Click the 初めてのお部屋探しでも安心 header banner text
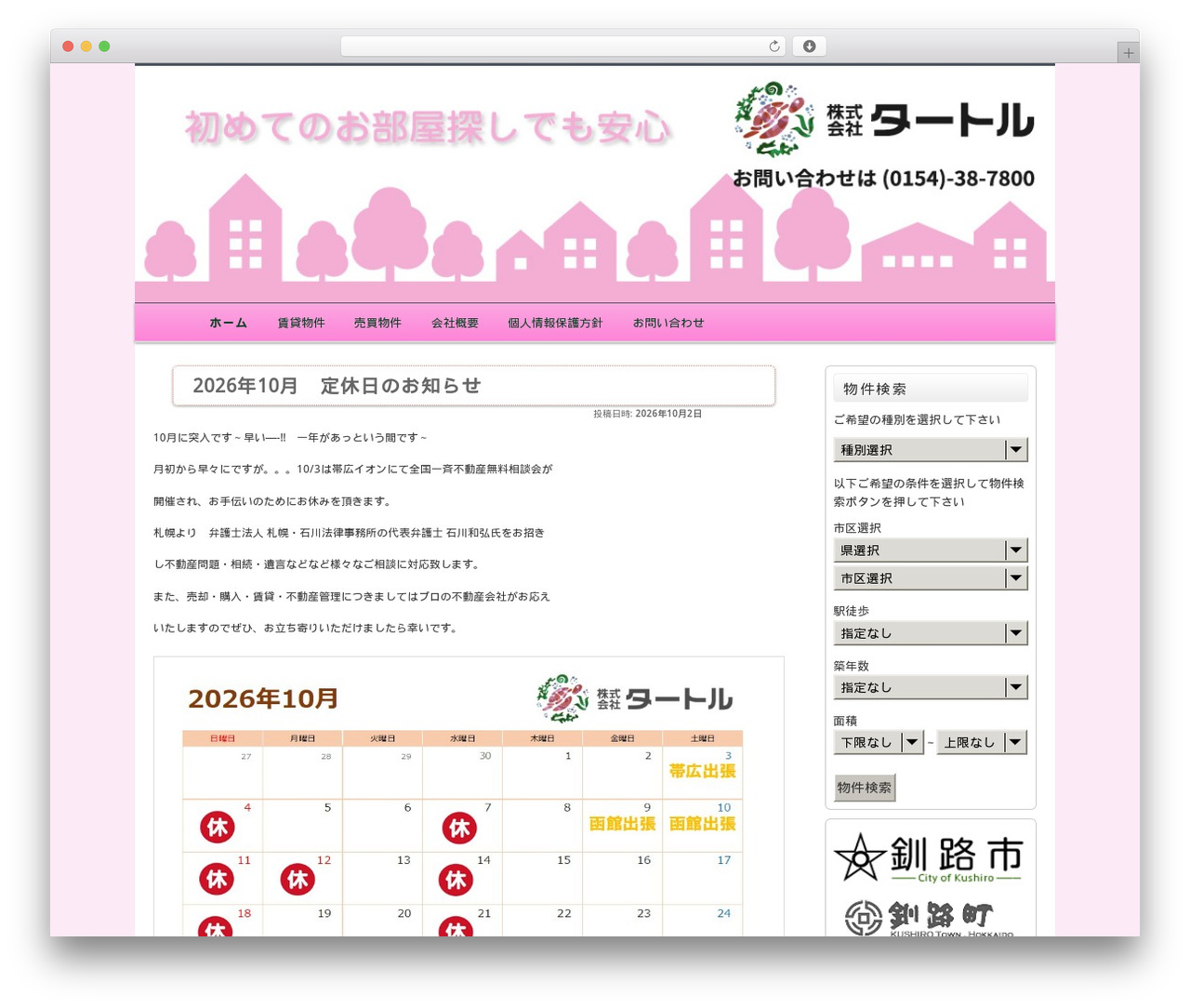Image resolution: width=1190 pixels, height=1008 pixels. [428, 128]
